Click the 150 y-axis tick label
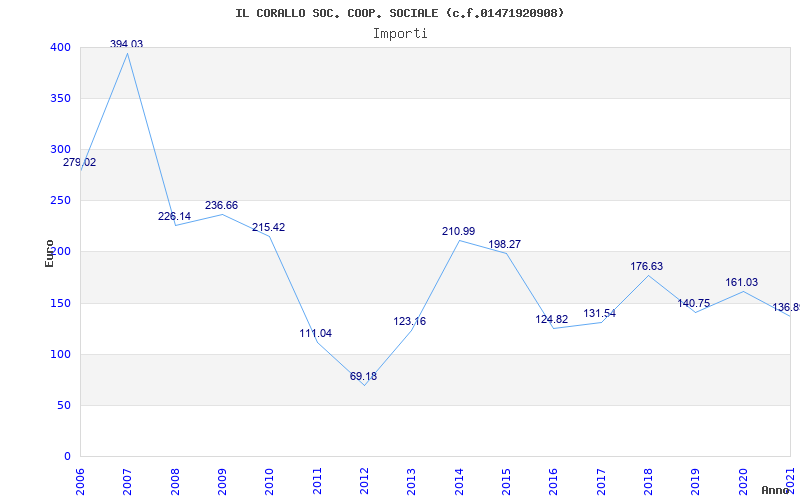The height and width of the screenshot is (500, 800). [x=60, y=304]
